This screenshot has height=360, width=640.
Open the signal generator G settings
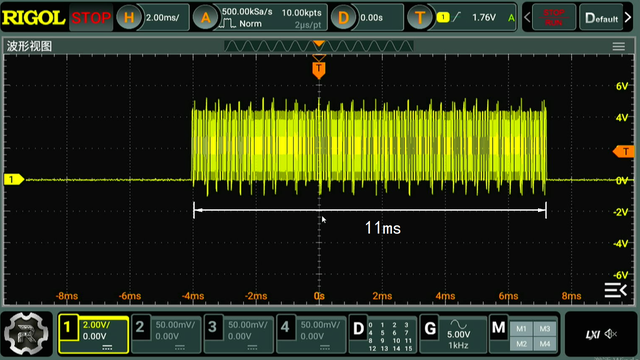pyautogui.click(x=453, y=334)
